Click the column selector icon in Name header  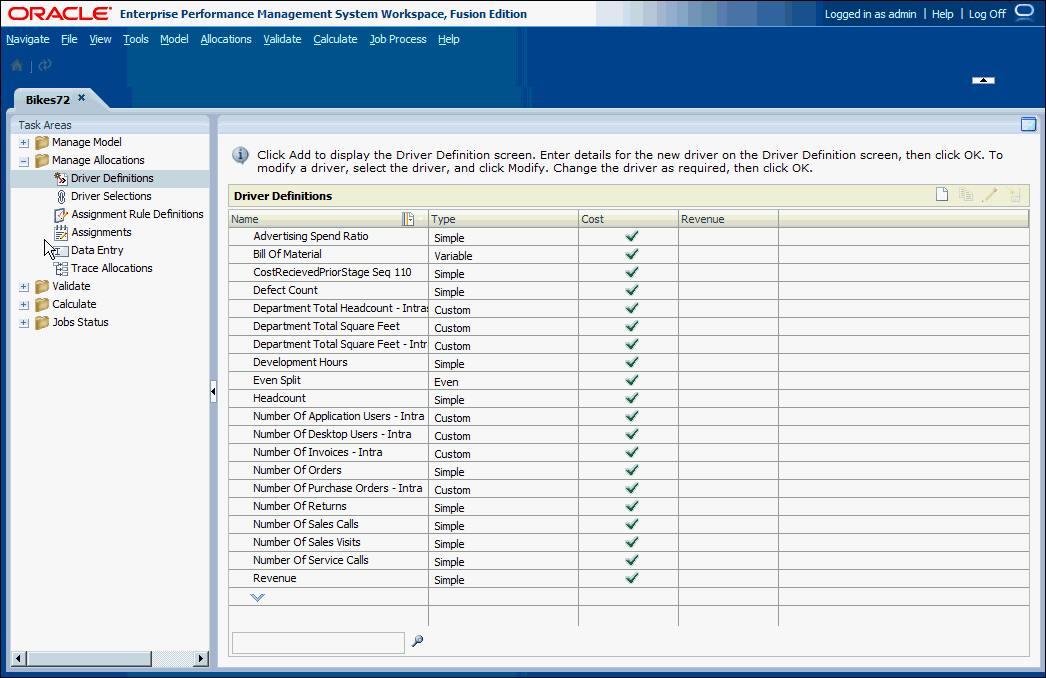[x=408, y=219]
